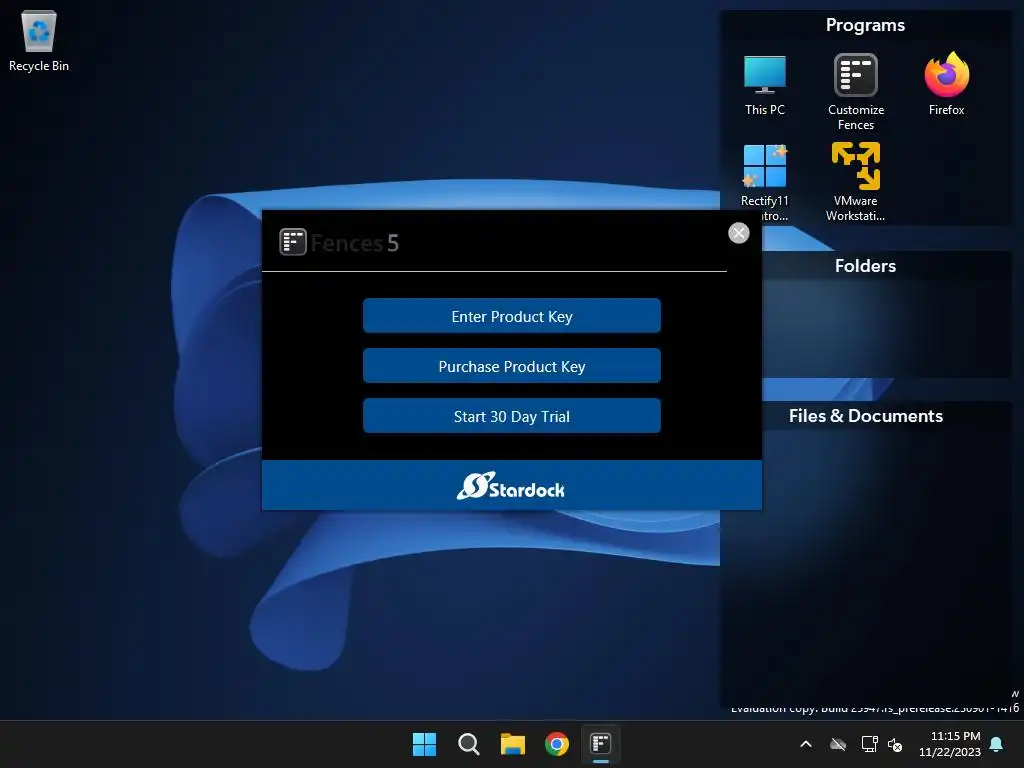Start the 30 Day Trial

click(511, 416)
